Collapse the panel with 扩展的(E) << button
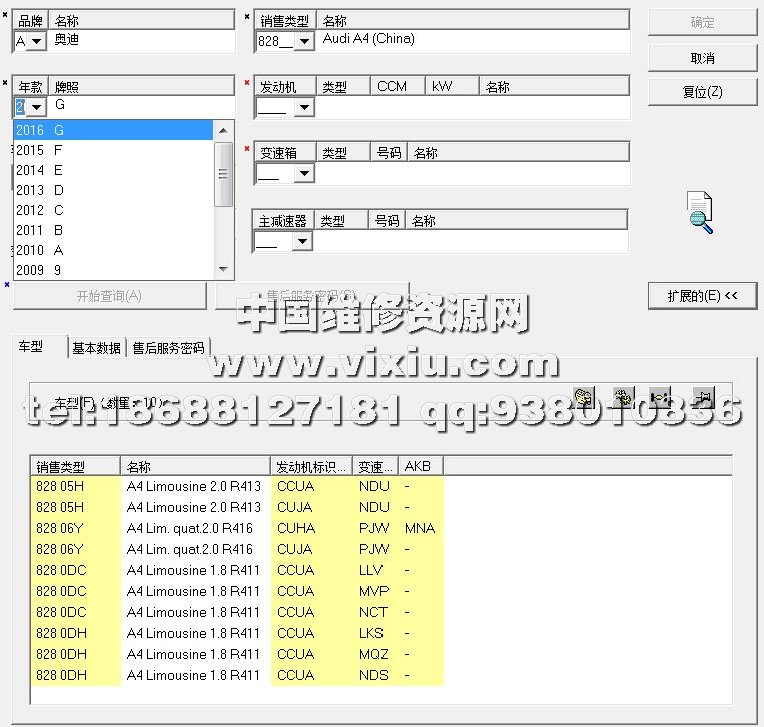 702,296
